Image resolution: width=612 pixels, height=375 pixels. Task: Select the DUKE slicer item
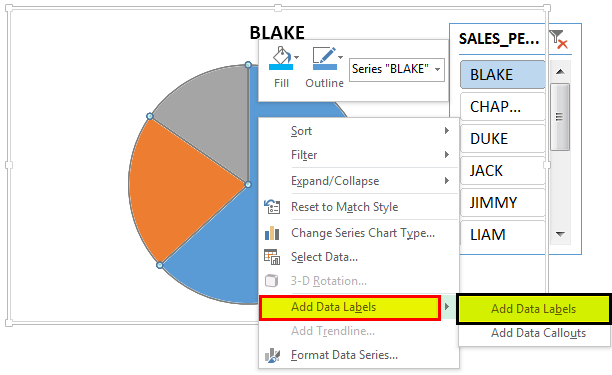tap(503, 139)
